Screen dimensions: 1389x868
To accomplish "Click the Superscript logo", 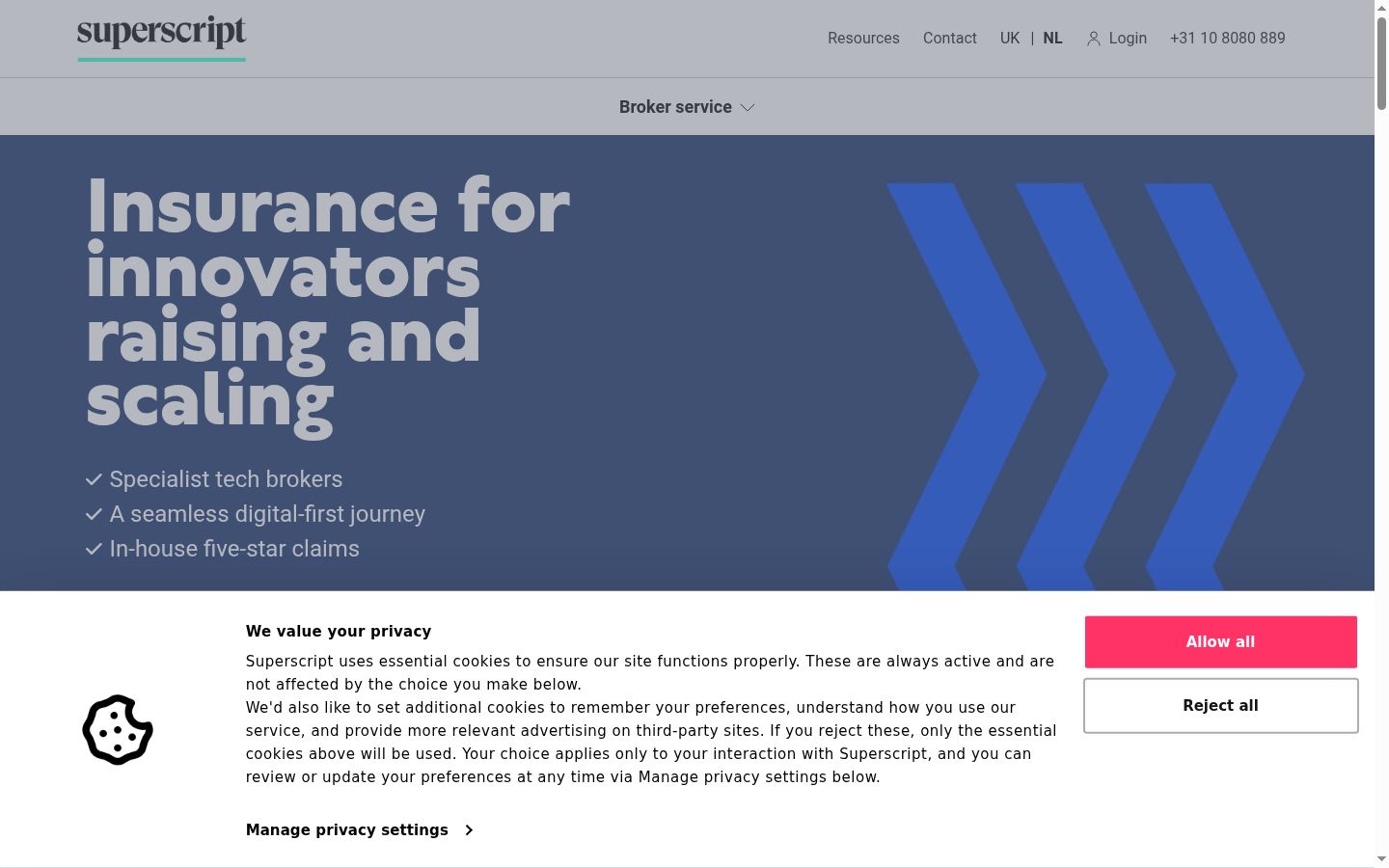I will [161, 39].
